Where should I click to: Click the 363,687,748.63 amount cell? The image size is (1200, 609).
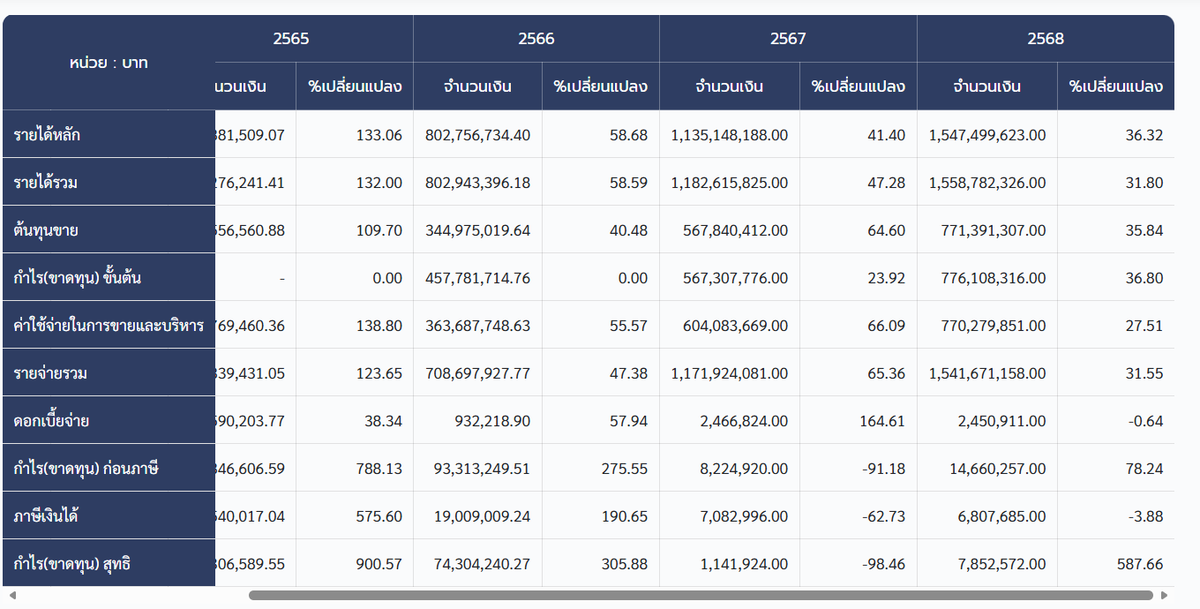(x=478, y=325)
